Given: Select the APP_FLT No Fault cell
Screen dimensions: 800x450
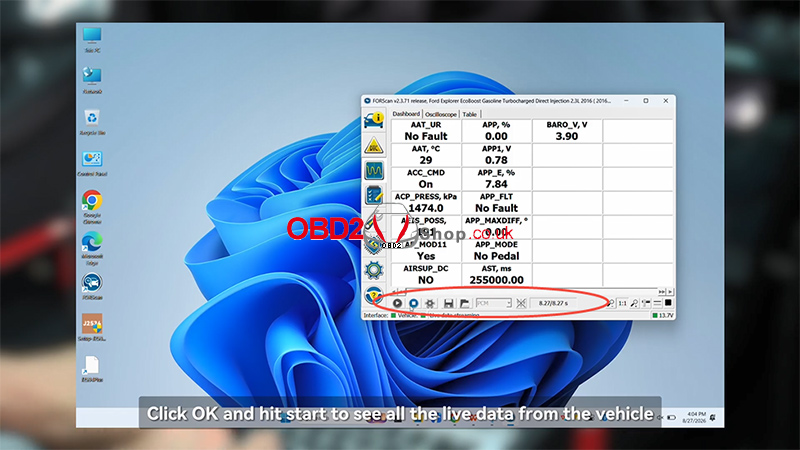Looking at the screenshot, I should [496, 203].
